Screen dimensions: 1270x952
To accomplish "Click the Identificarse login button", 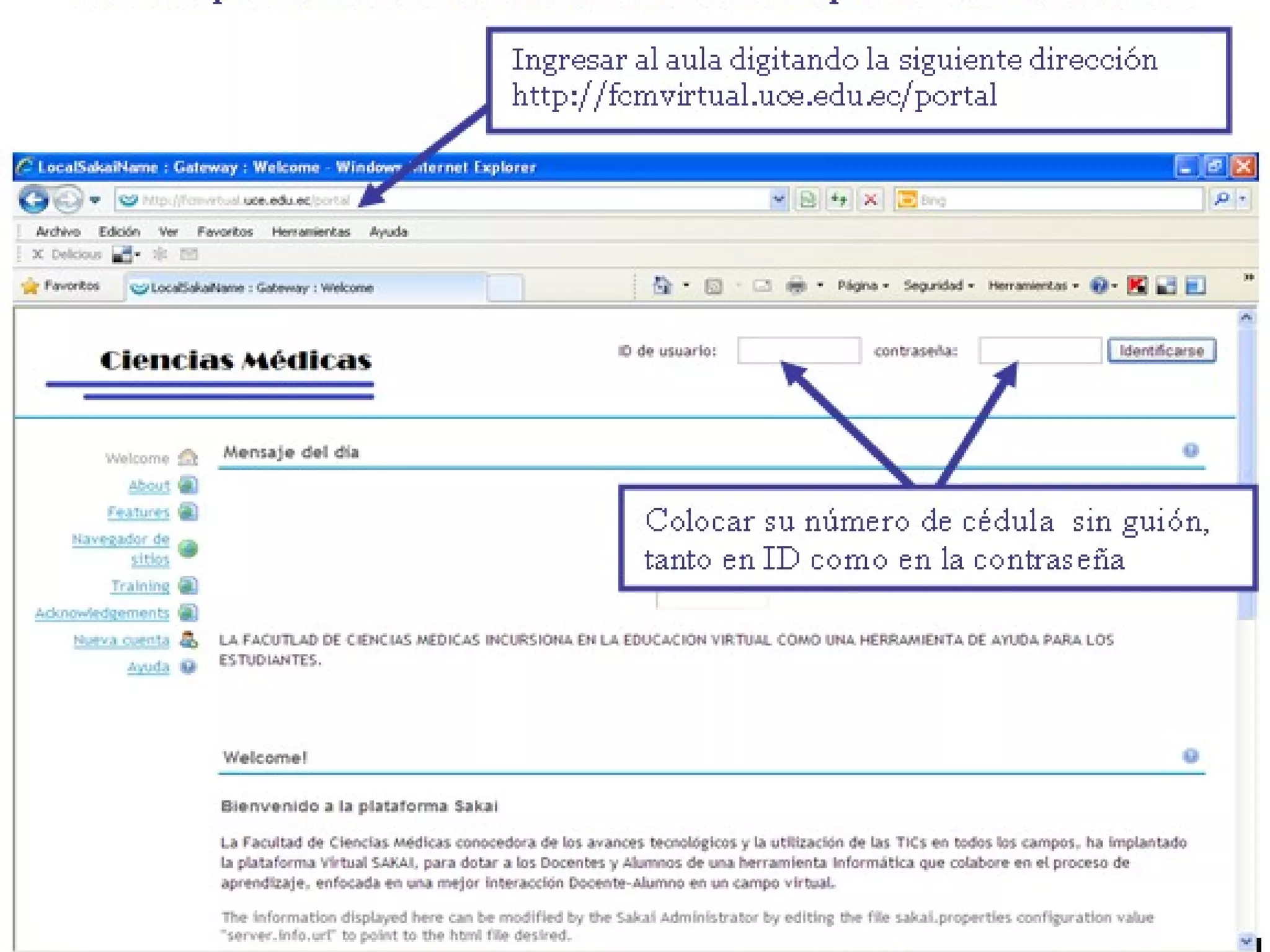I will pyautogui.click(x=1161, y=351).
